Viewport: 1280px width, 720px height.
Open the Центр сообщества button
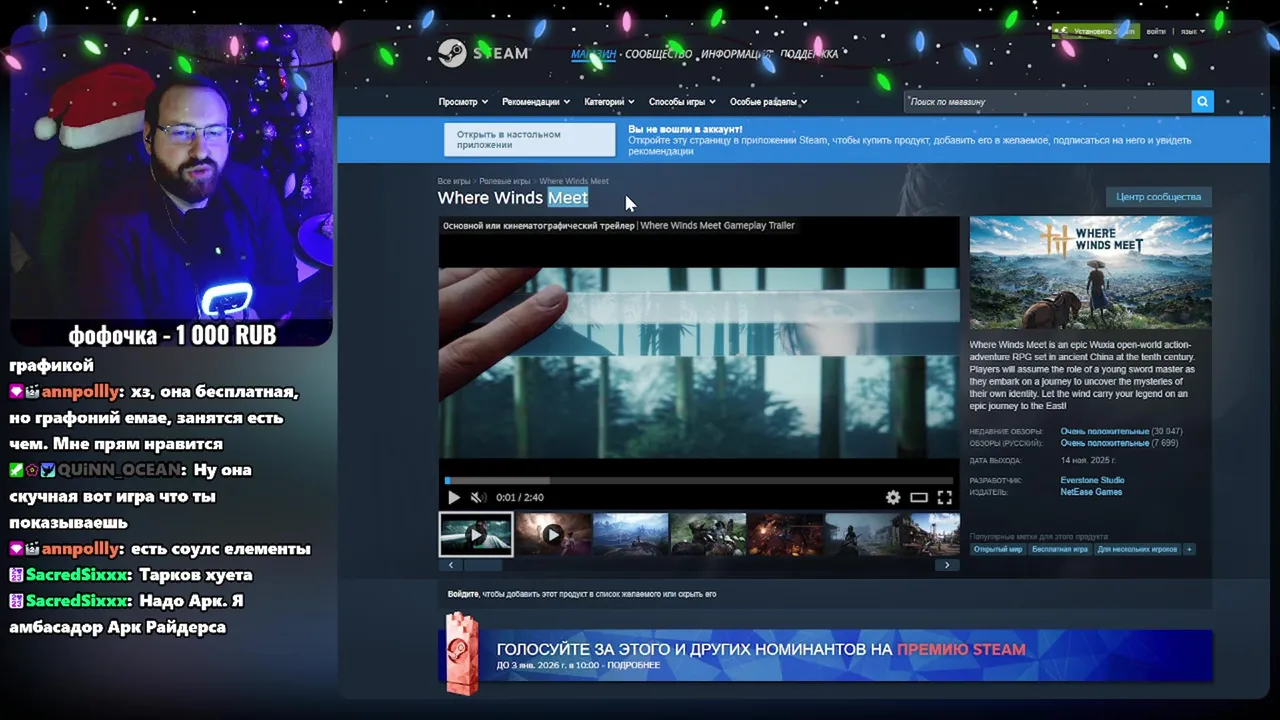[x=1158, y=197]
